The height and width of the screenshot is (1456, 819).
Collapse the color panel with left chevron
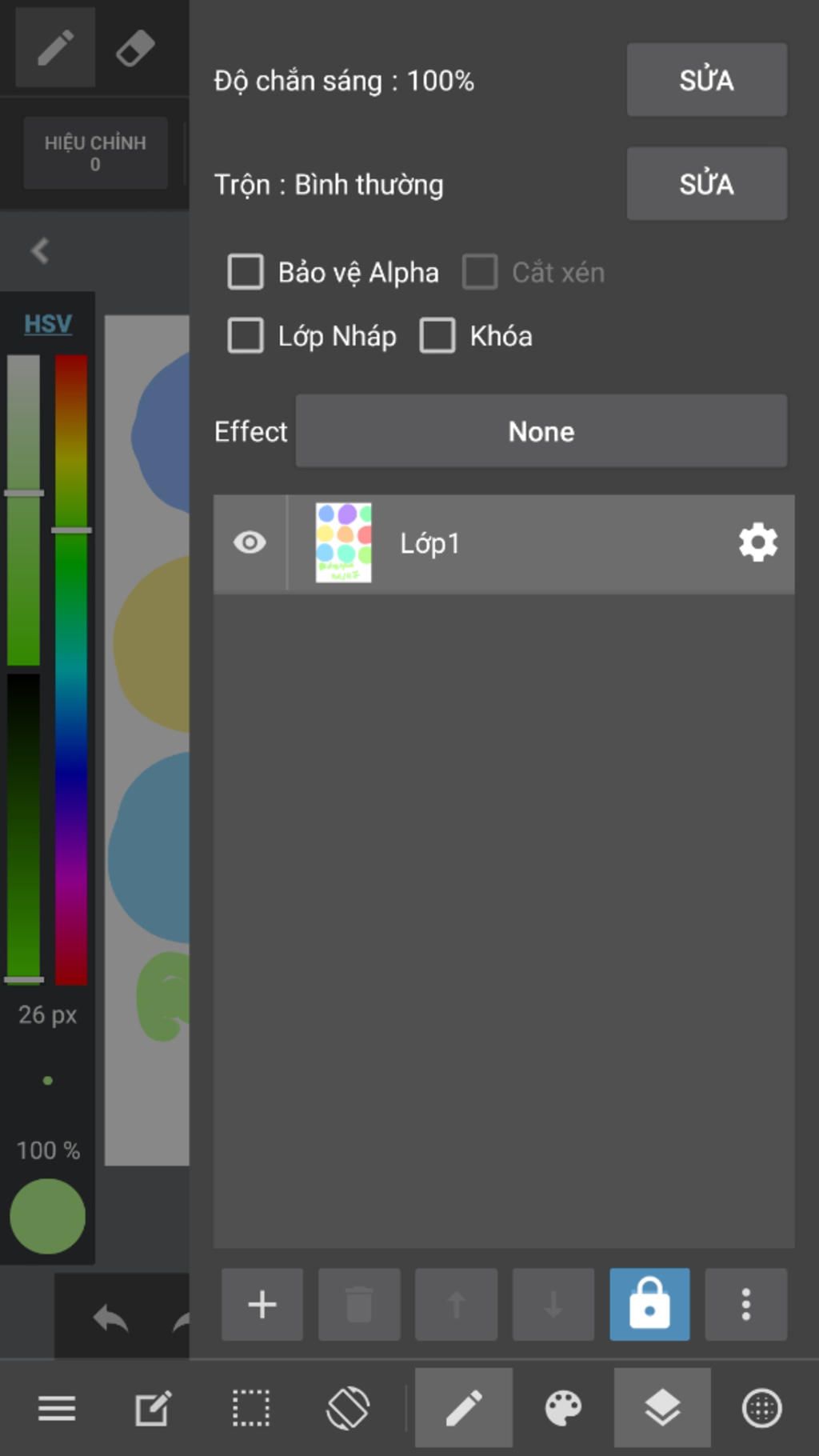coord(40,250)
